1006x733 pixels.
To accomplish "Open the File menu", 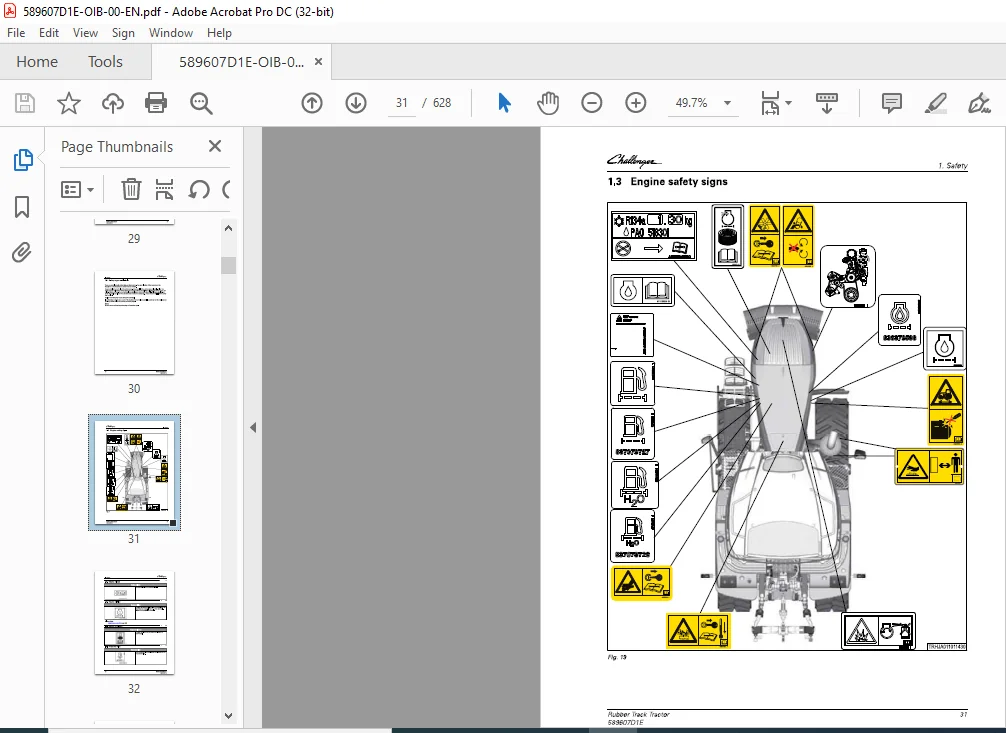I will 16,33.
